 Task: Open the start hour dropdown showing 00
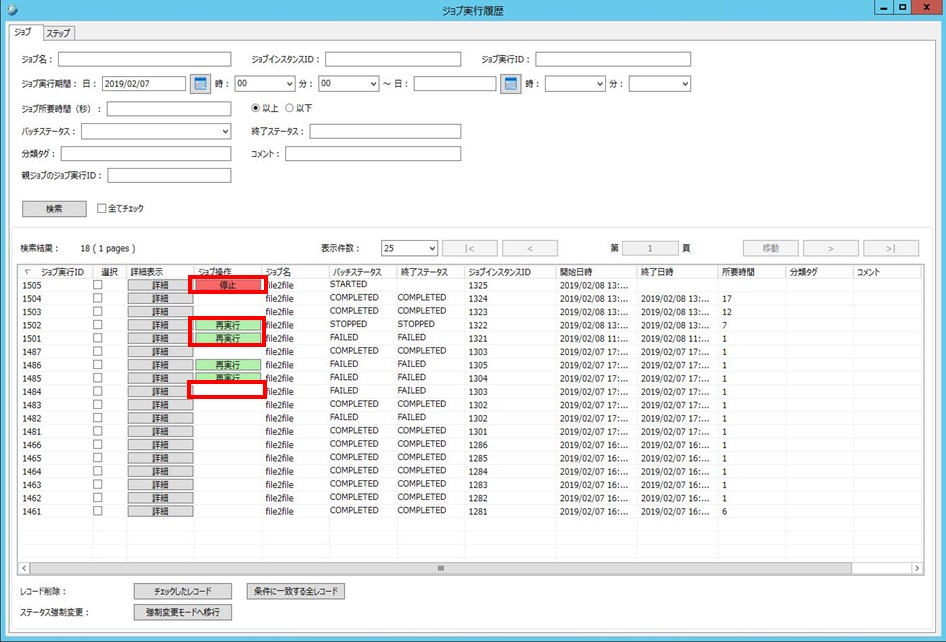click(264, 84)
